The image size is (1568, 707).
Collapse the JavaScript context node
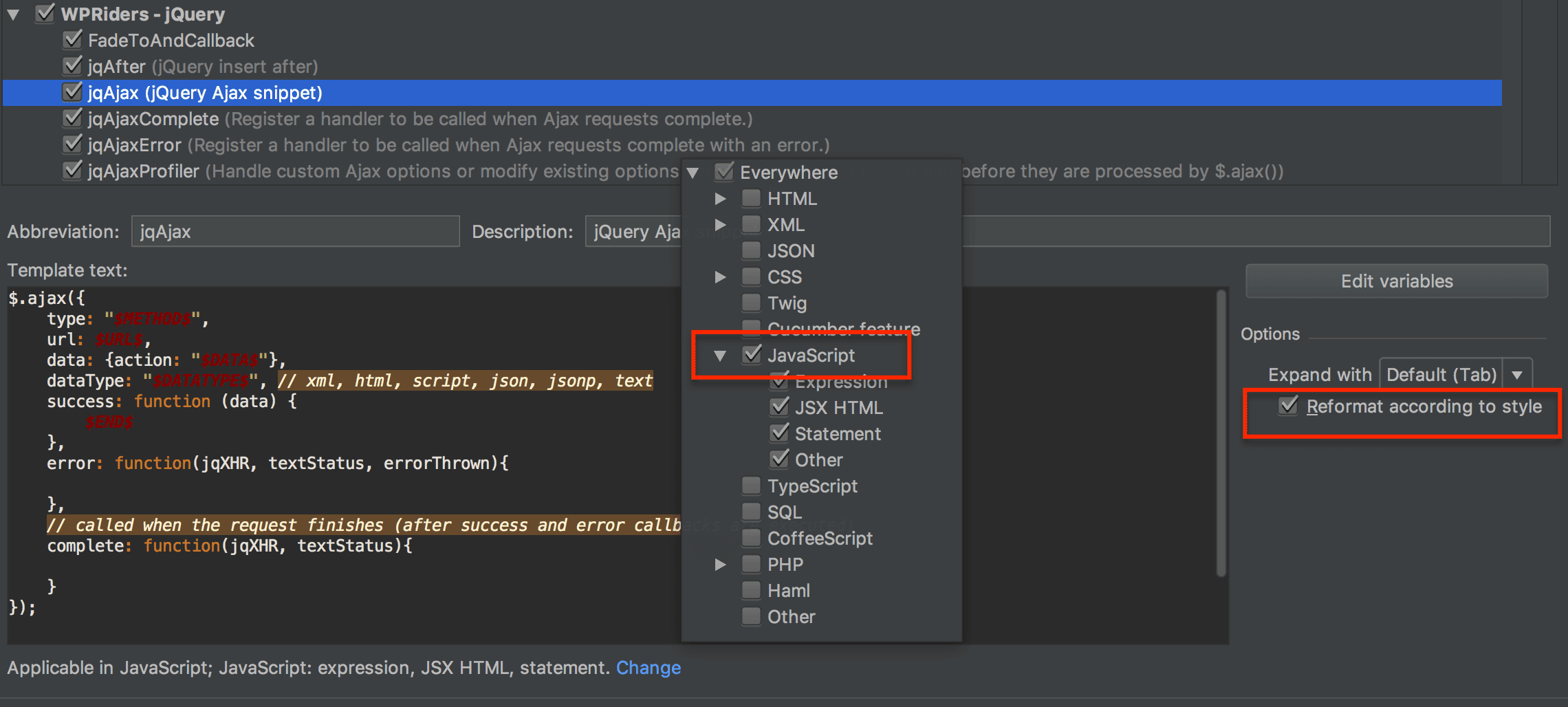coord(720,356)
